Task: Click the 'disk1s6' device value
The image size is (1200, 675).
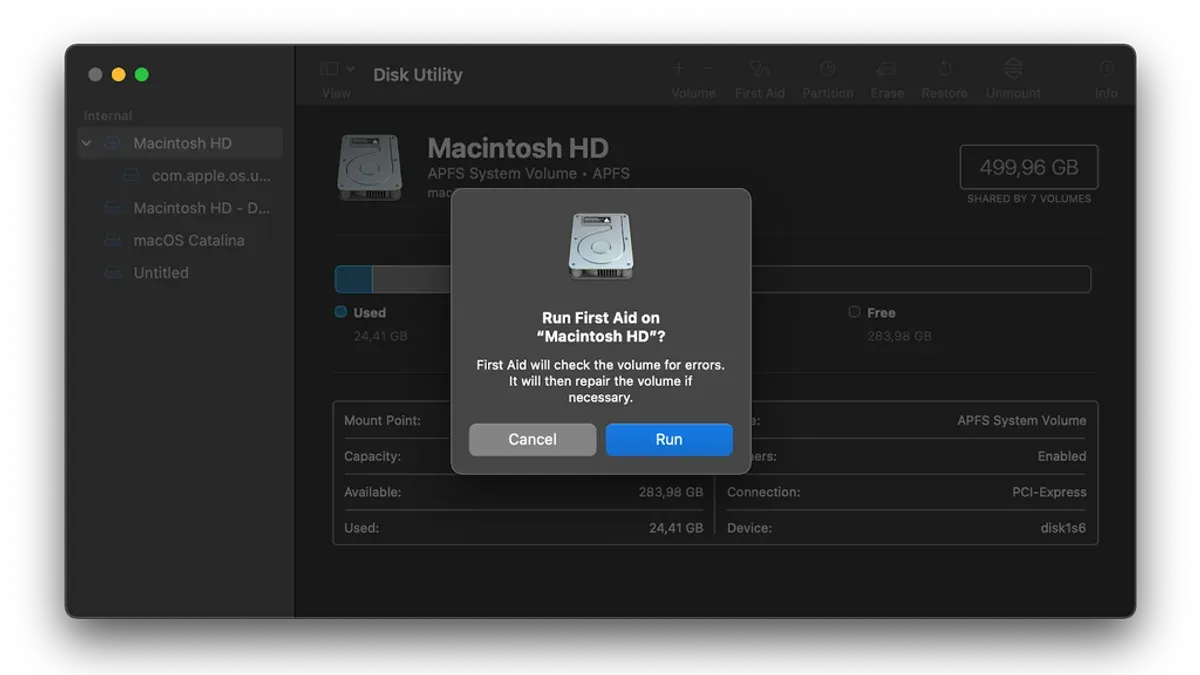Action: pyautogui.click(x=1063, y=528)
